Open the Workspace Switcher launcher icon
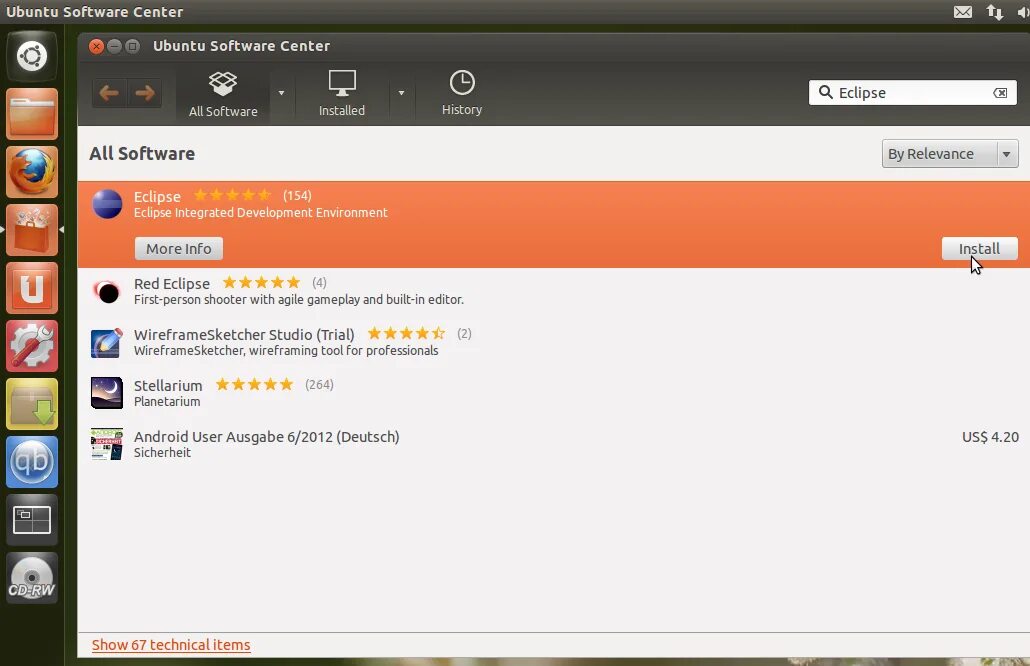This screenshot has height=666, width=1030. (x=32, y=520)
